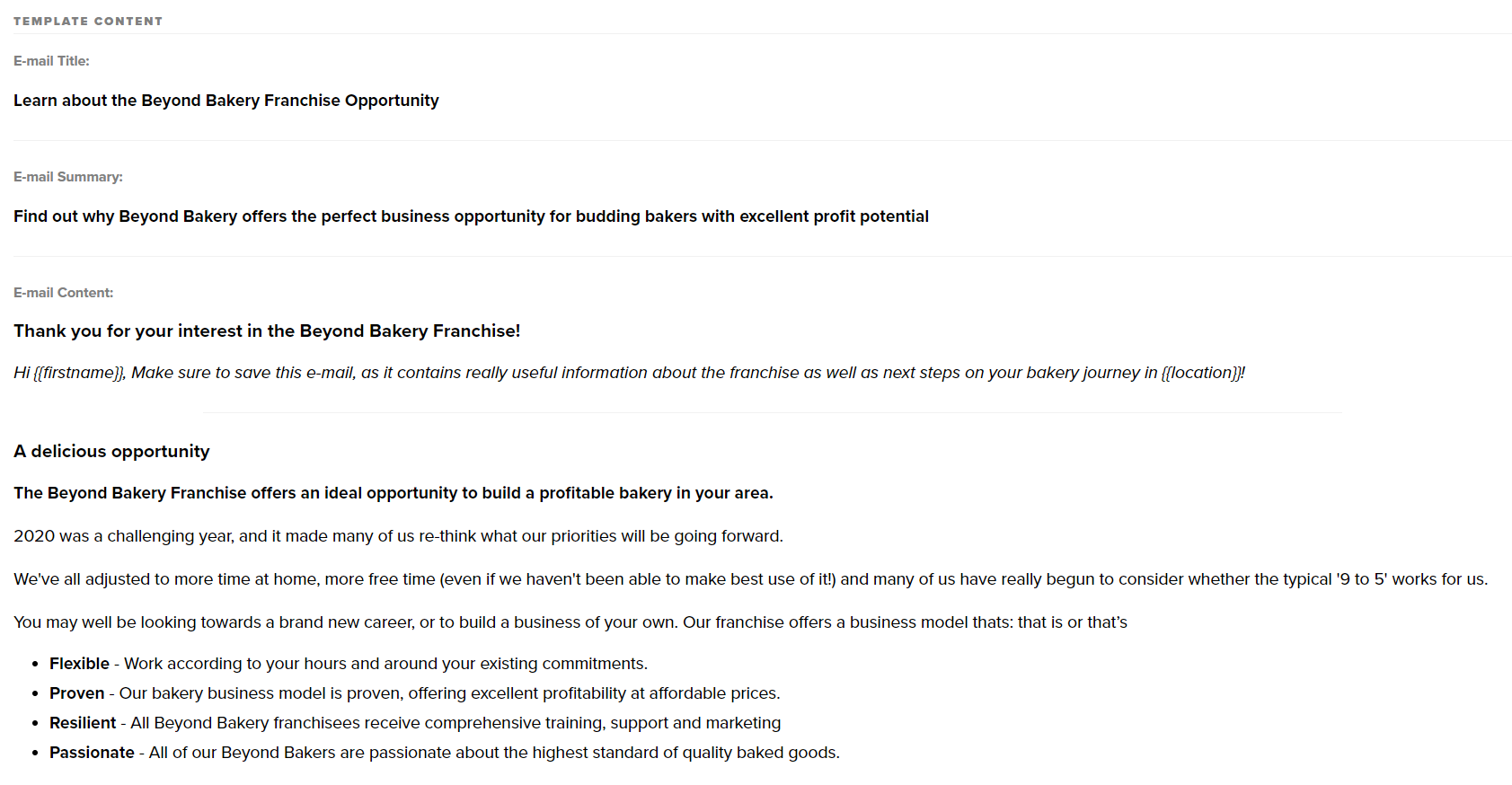Screen dimensions: 1512x785
Task: Click the TEMPLATE CONTENT section header
Action: [88, 21]
